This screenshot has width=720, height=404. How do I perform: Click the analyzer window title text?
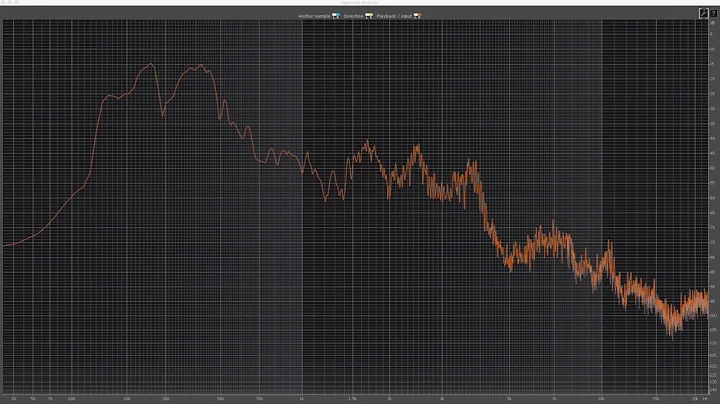[x=360, y=3]
